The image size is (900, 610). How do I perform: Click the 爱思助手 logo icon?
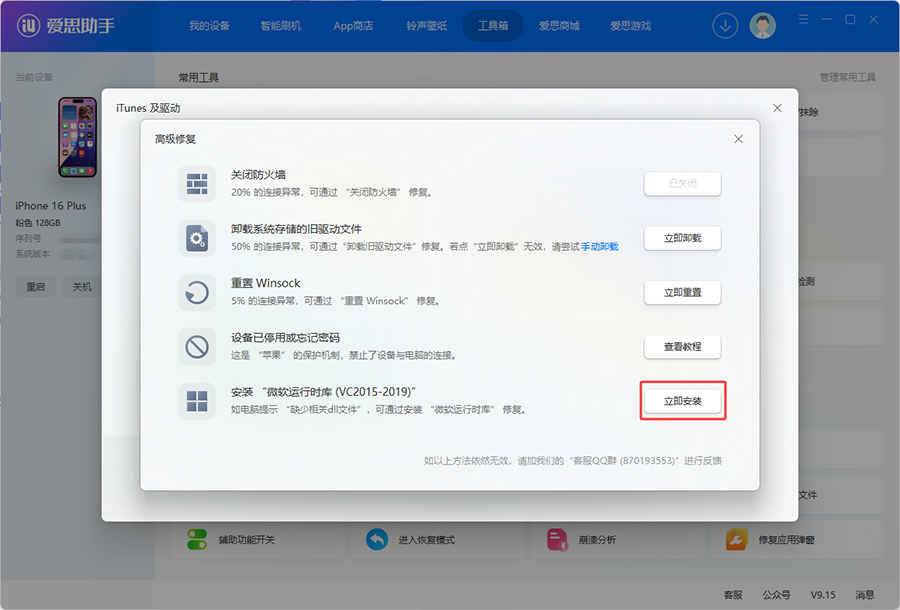29,25
